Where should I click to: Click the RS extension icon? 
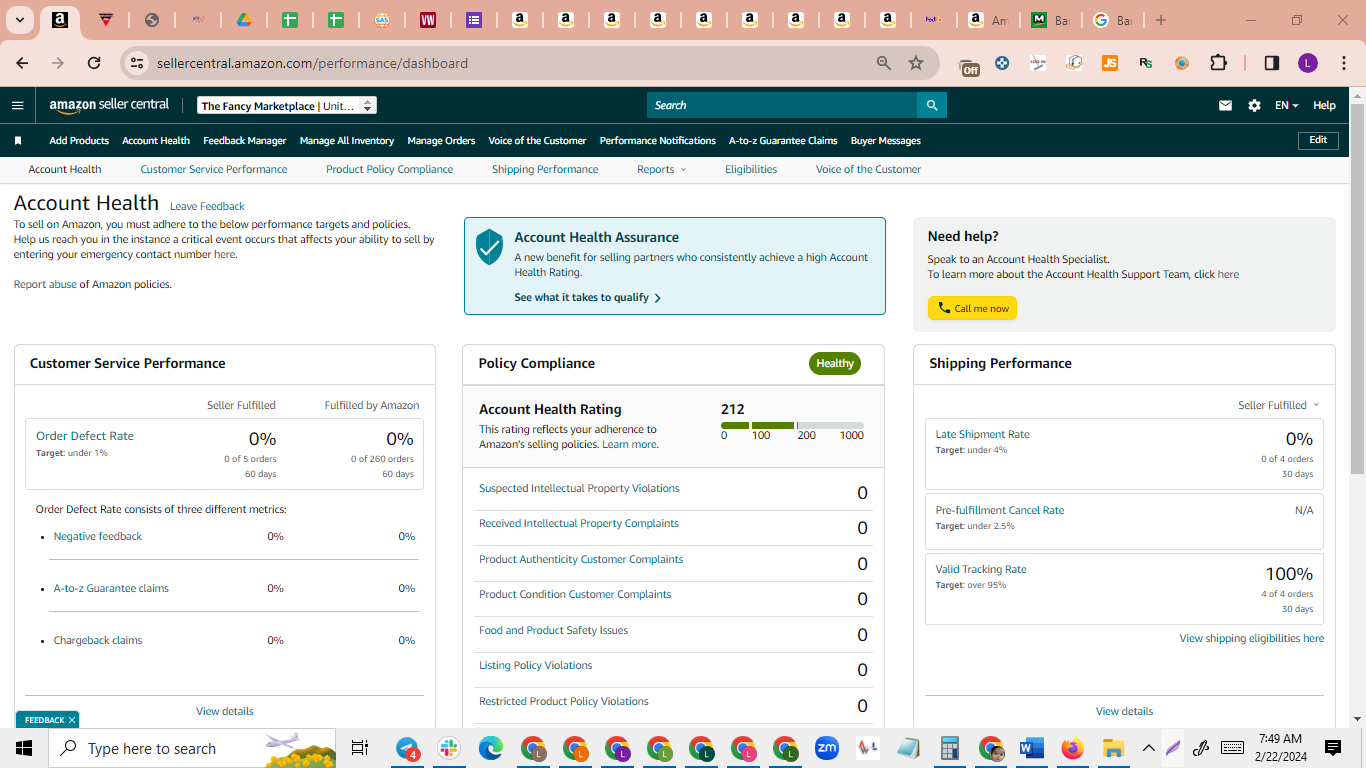[x=1146, y=63]
